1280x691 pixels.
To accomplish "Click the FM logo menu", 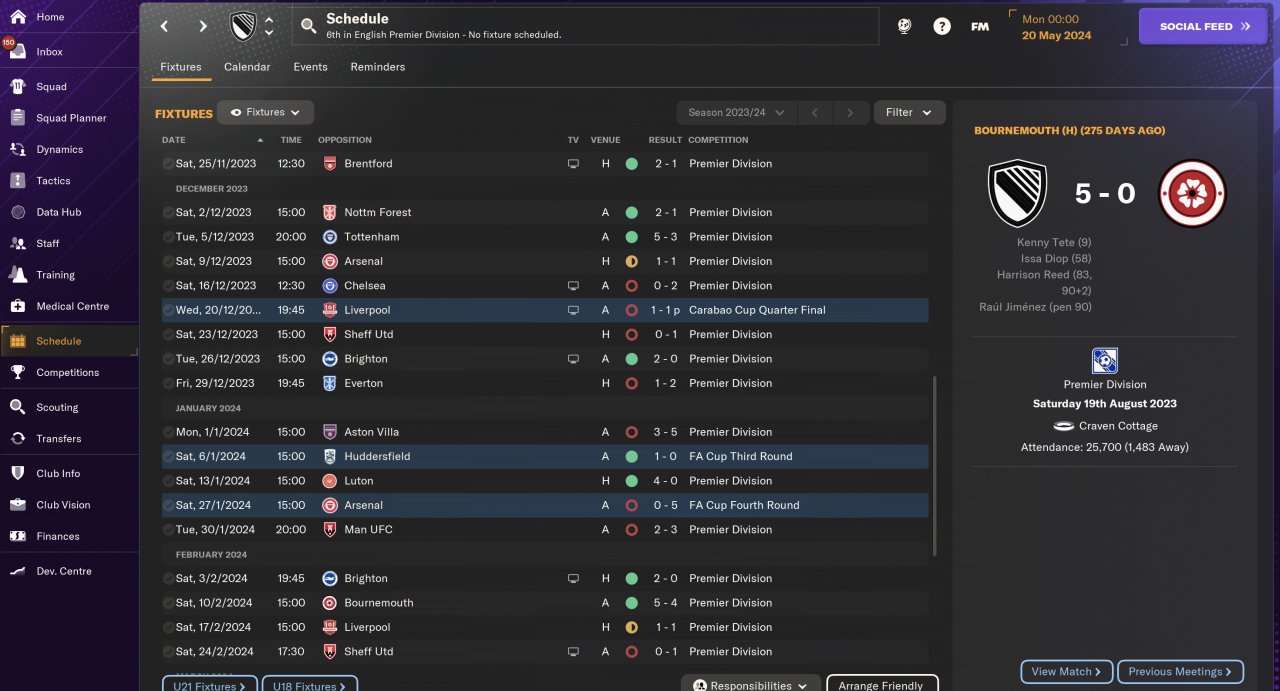I will point(980,27).
